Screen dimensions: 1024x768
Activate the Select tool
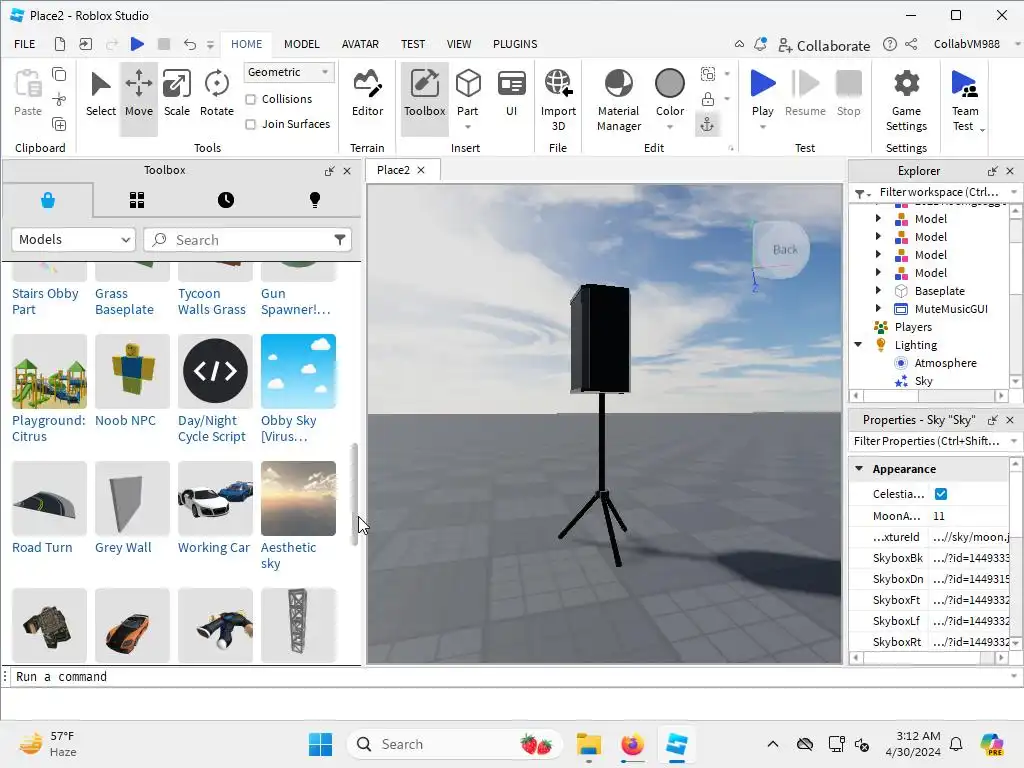coord(101,95)
